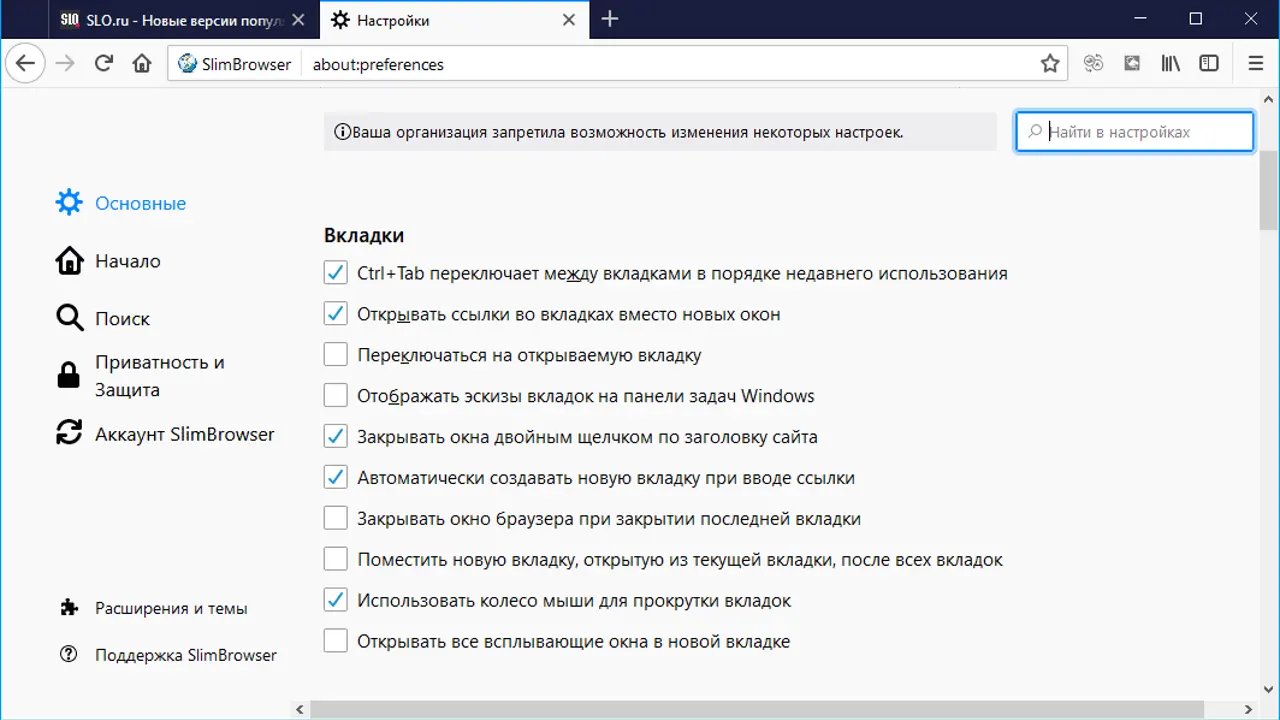Image resolution: width=1280 pixels, height=720 pixels.
Task: Bookmark this page with the star icon
Action: tap(1049, 64)
